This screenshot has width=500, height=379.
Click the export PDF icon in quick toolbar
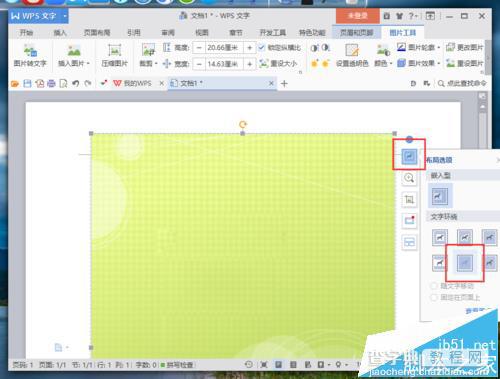pos(40,83)
